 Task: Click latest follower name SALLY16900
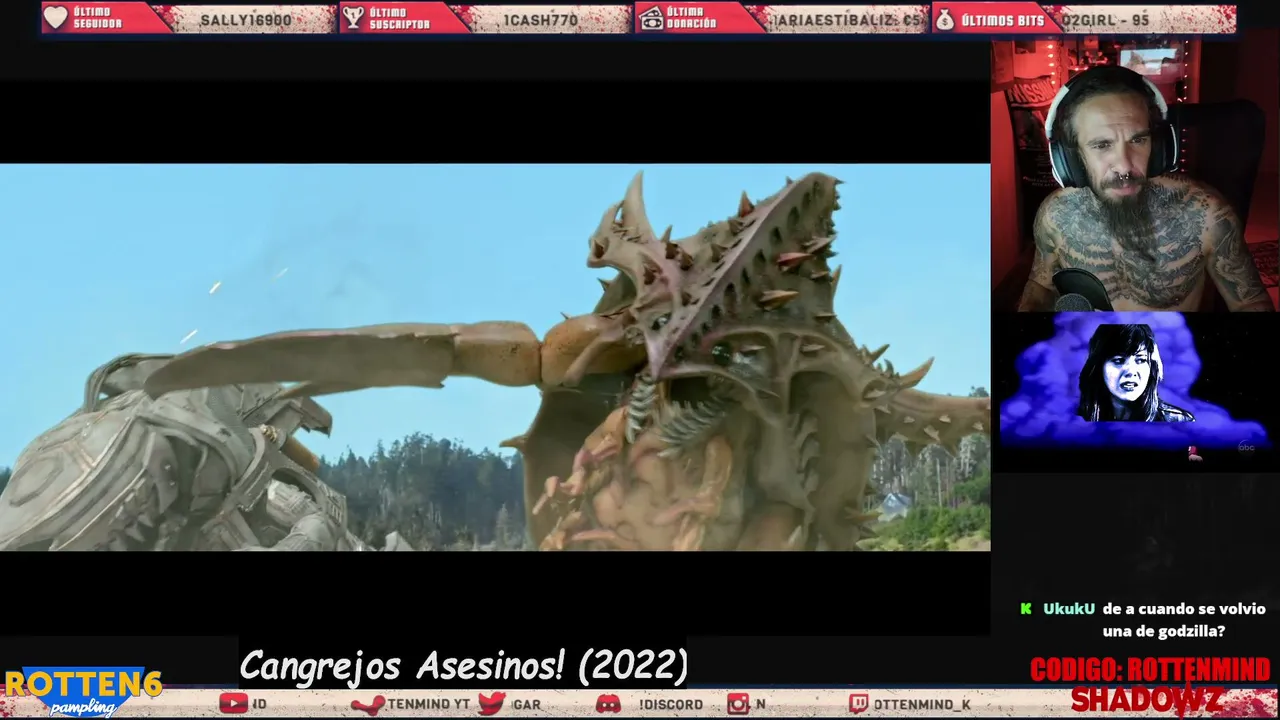click(x=246, y=19)
